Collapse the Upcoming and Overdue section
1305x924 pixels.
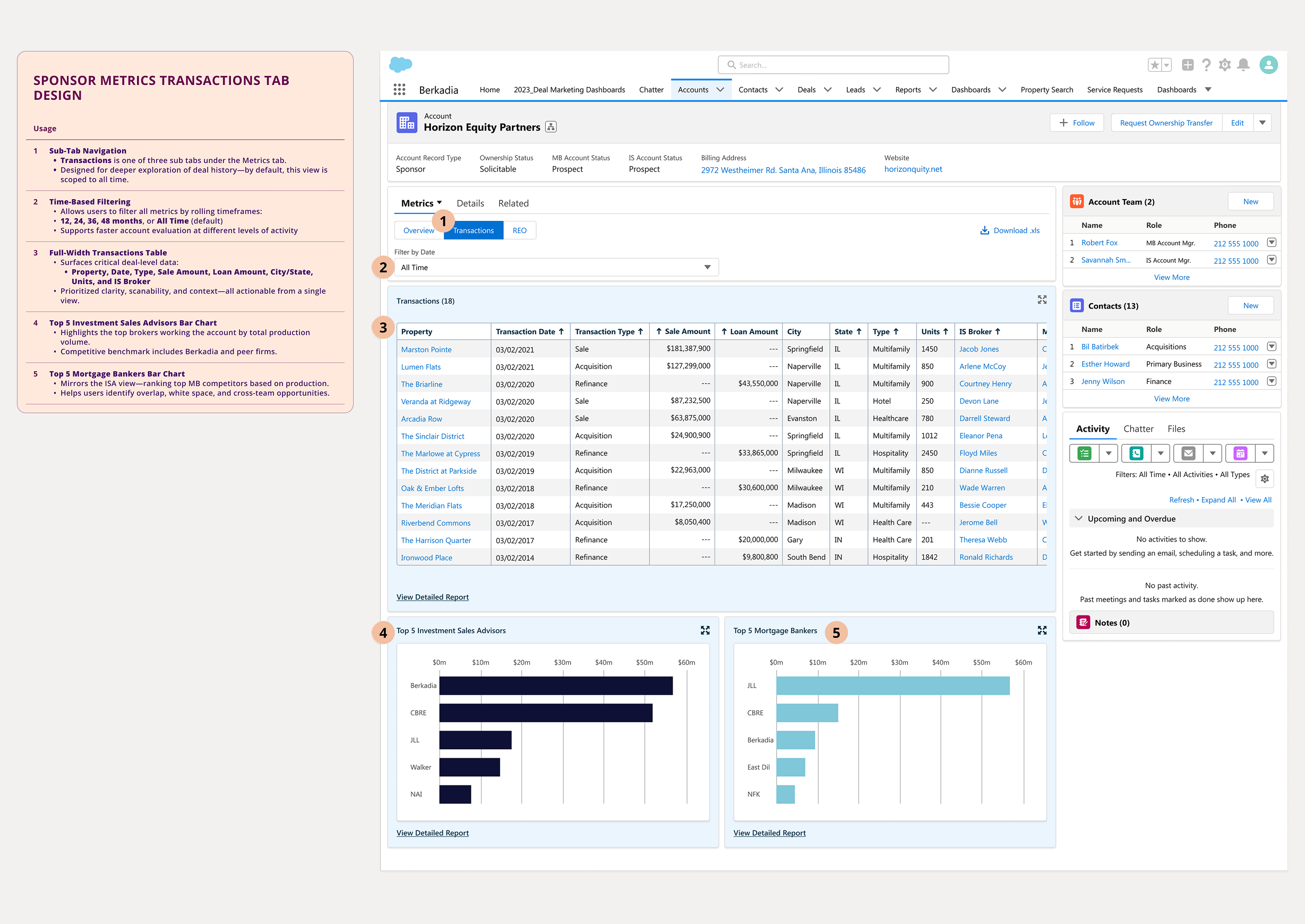1079,518
